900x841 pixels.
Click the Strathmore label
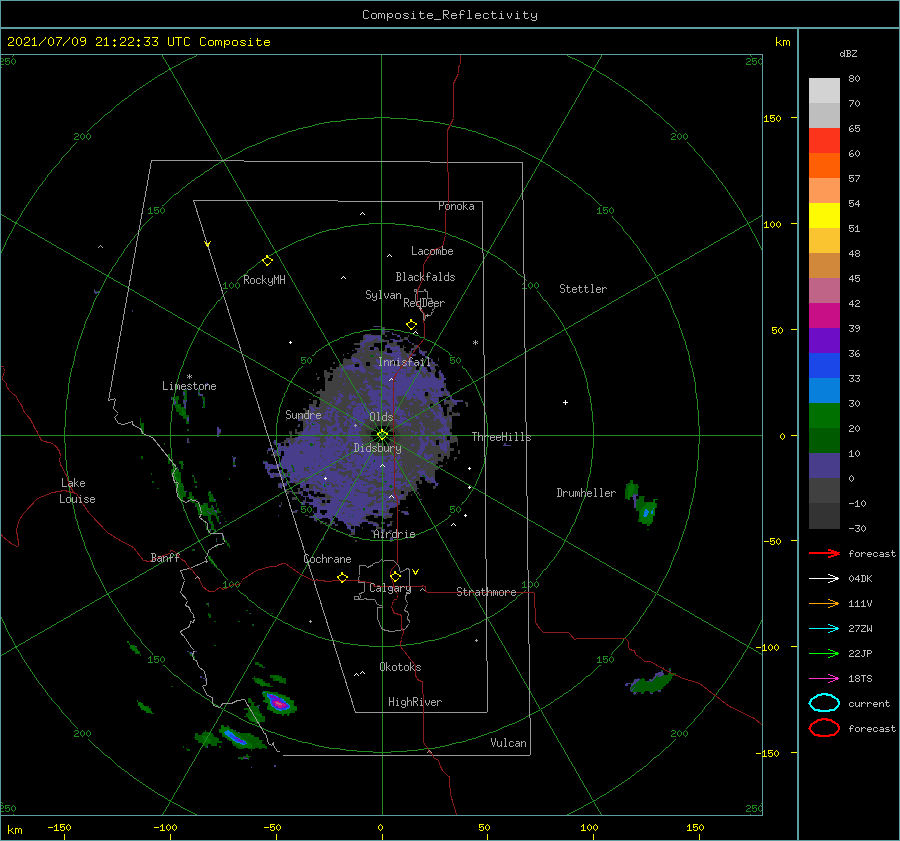tap(486, 592)
